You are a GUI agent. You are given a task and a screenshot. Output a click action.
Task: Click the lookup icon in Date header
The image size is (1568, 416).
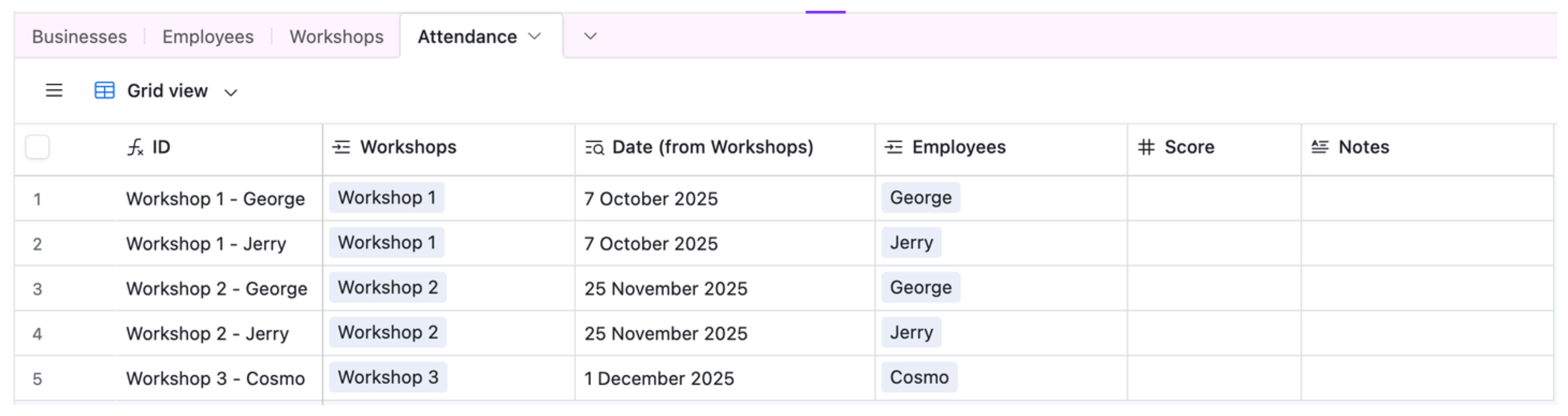[x=594, y=147]
